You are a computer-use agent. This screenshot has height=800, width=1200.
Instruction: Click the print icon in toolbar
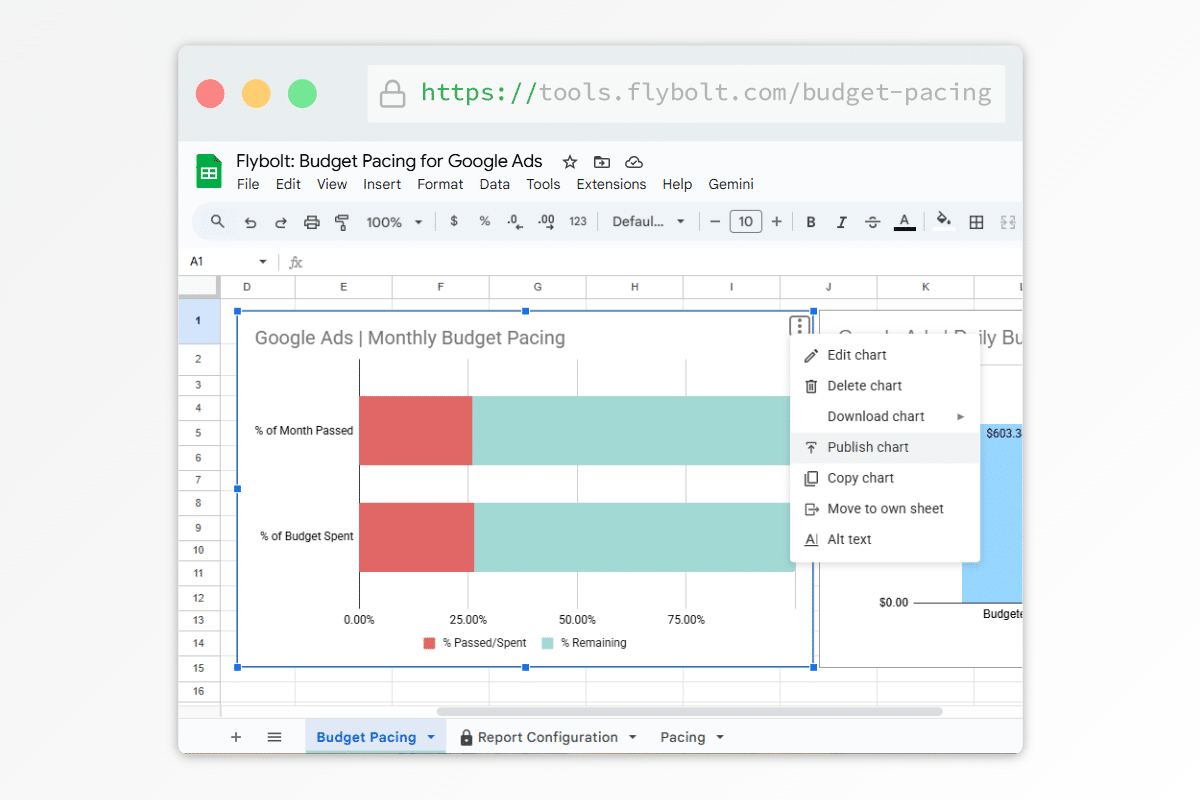point(312,222)
